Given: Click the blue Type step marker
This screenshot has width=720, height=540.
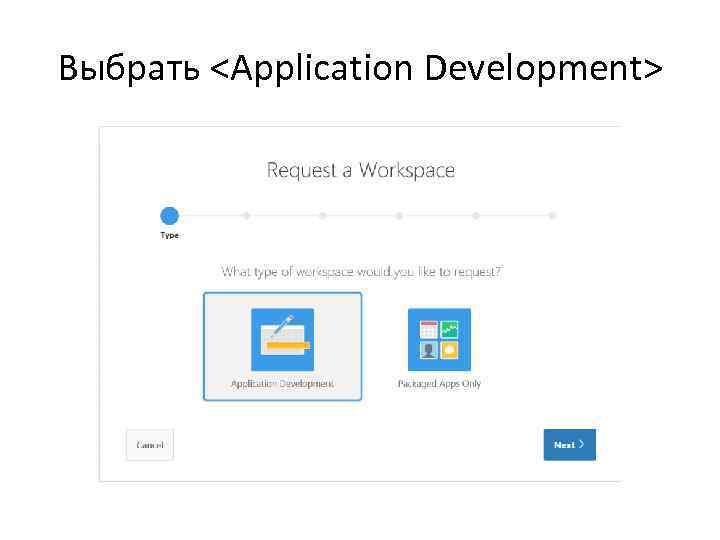Looking at the screenshot, I should 169,216.
